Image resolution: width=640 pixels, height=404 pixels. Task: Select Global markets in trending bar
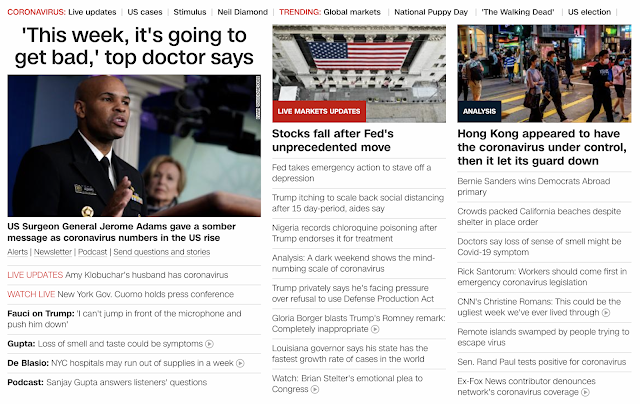pyautogui.click(x=352, y=12)
